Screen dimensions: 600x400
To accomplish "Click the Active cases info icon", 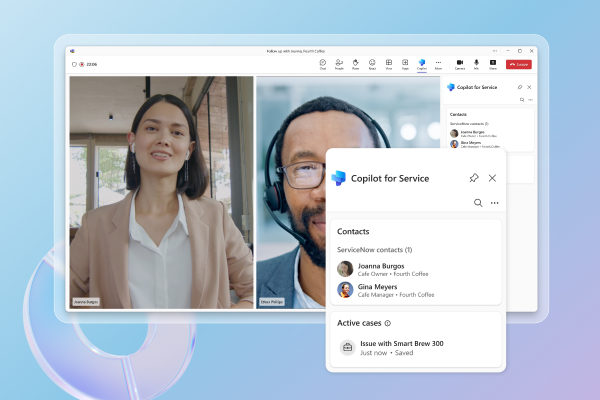I will click(x=388, y=323).
